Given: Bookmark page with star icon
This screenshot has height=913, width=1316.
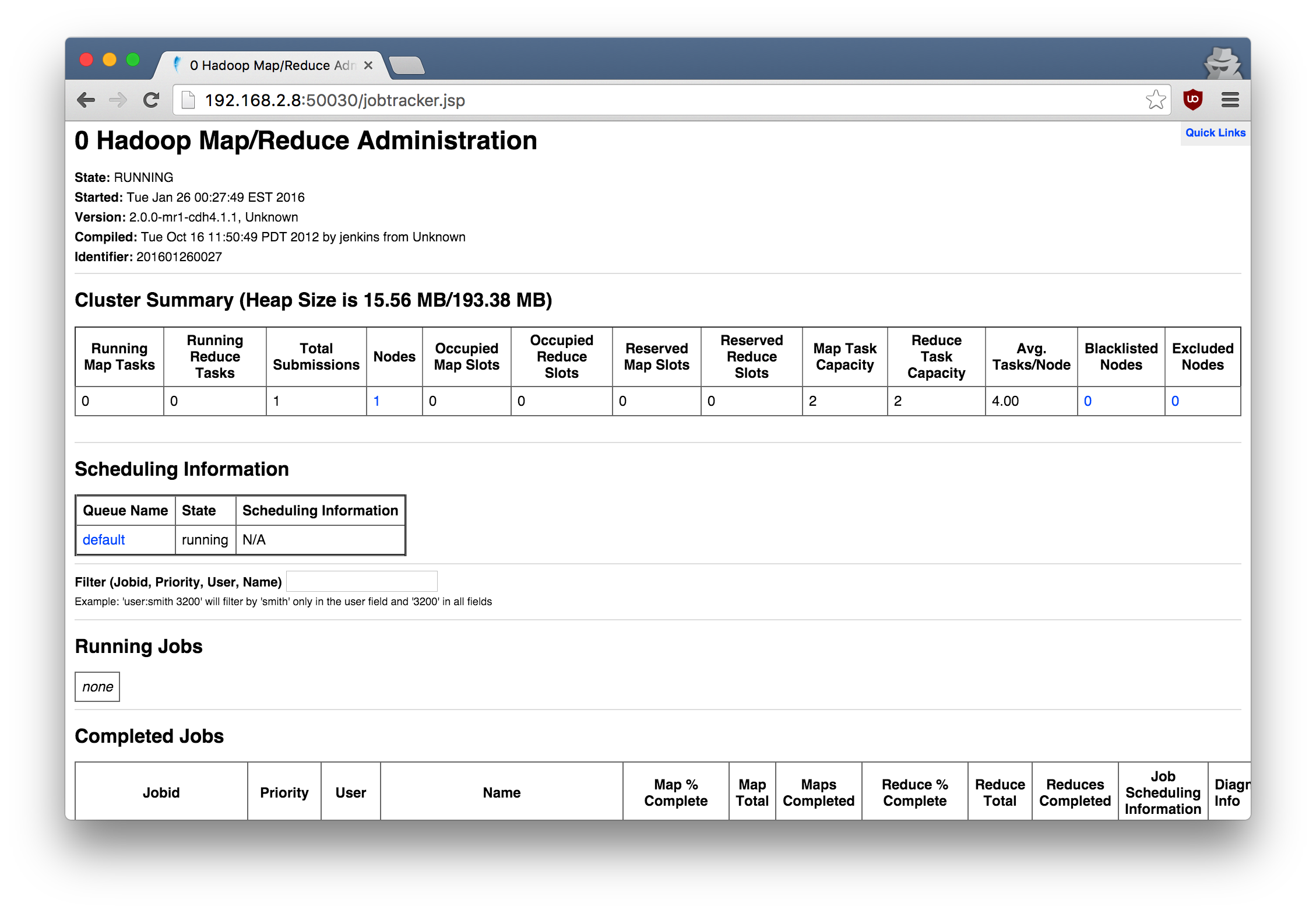Looking at the screenshot, I should click(1155, 100).
